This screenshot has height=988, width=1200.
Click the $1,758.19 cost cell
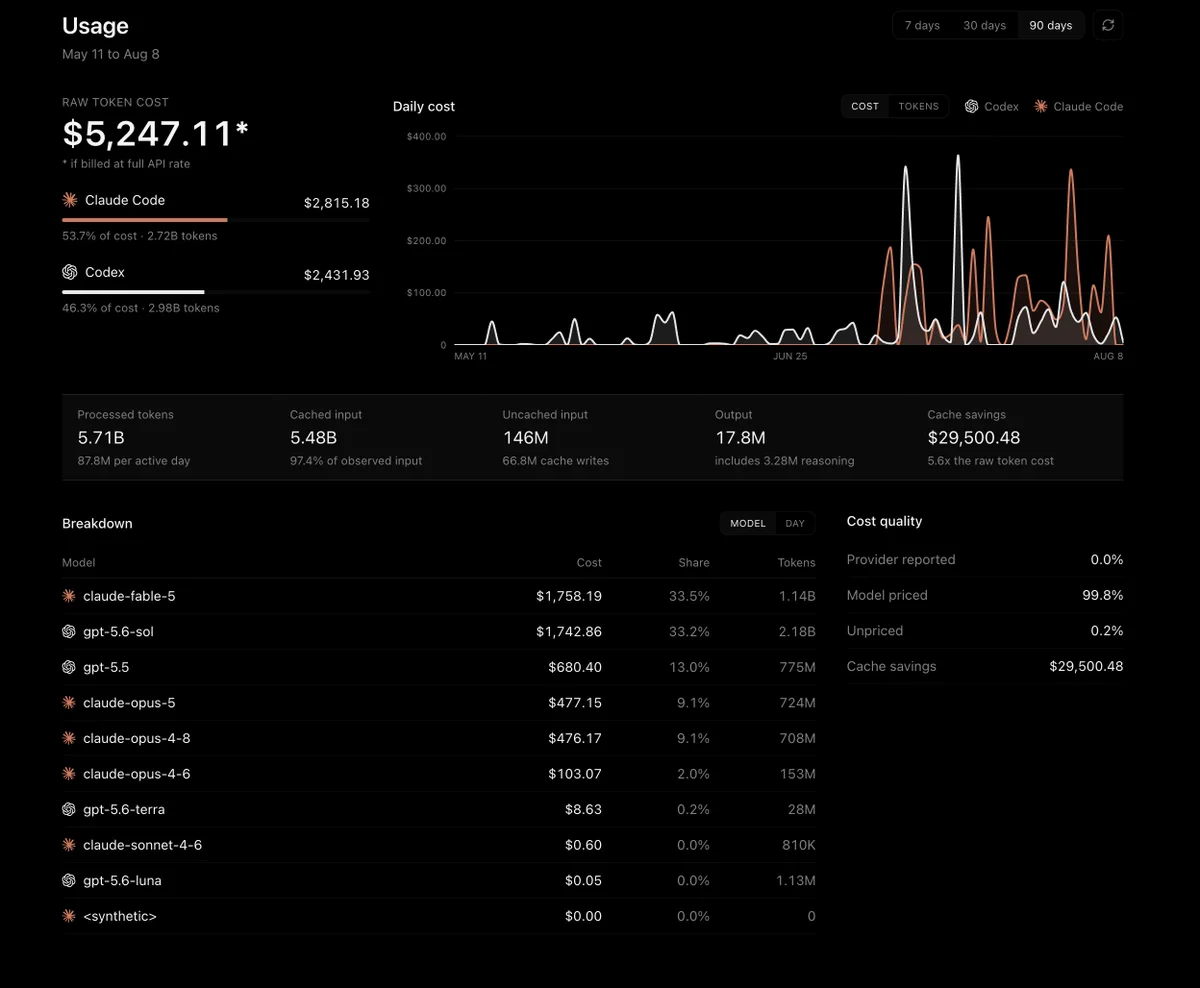569,596
